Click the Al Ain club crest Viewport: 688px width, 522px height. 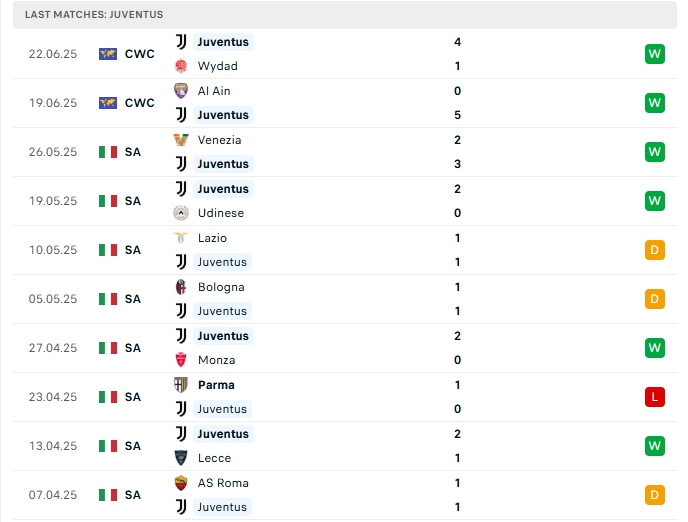[x=181, y=90]
